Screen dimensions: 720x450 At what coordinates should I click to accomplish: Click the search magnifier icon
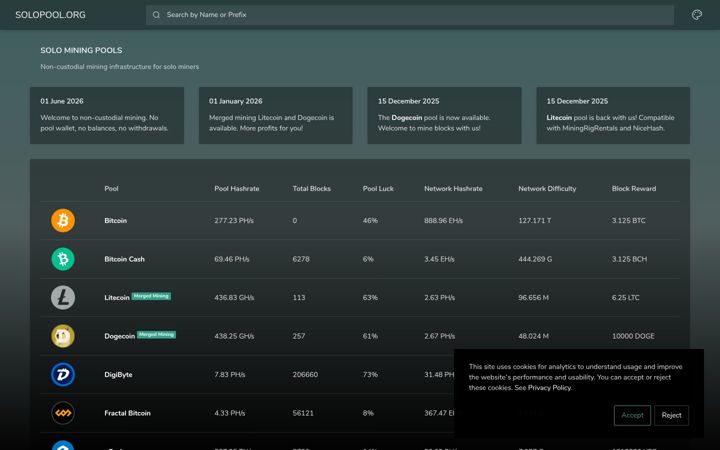(x=156, y=15)
